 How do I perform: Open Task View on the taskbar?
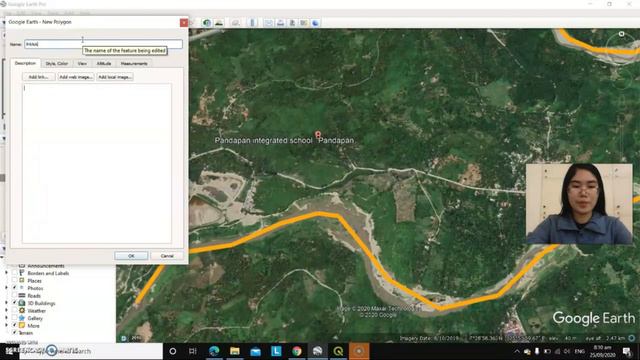pyautogui.click(x=193, y=351)
